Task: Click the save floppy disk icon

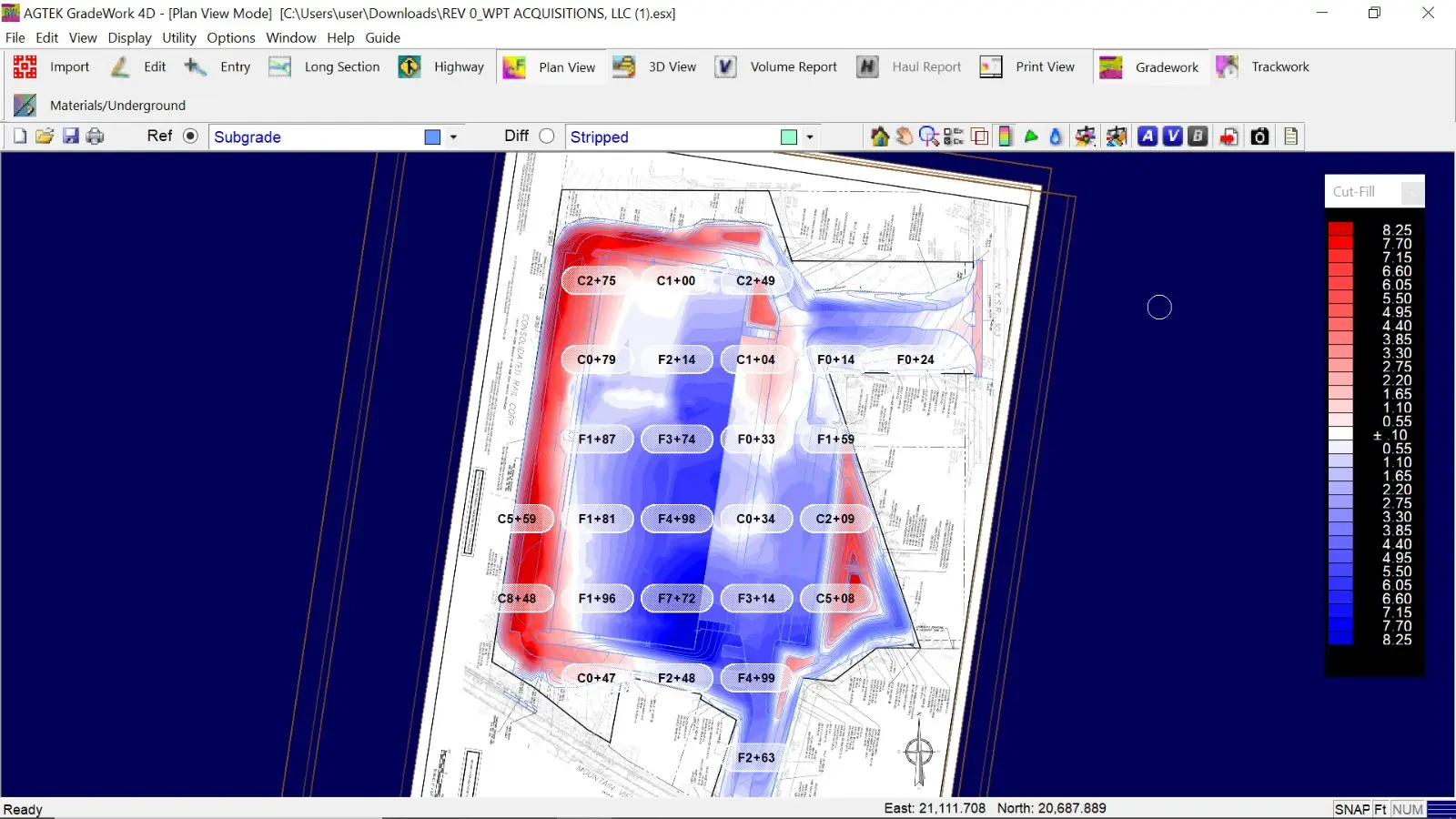Action: 70,136
